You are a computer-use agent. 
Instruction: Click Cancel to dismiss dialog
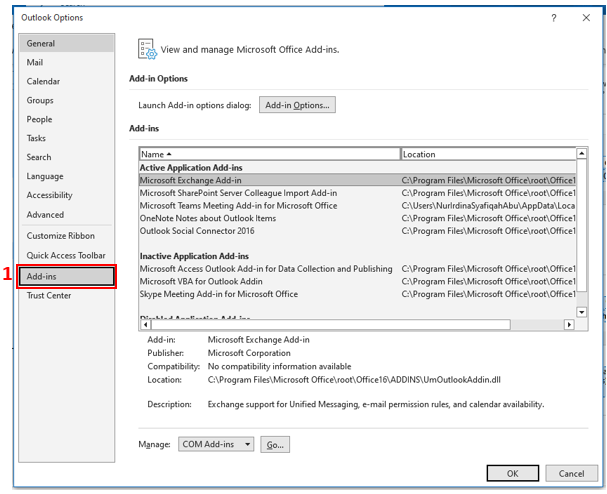pyautogui.click(x=571, y=473)
